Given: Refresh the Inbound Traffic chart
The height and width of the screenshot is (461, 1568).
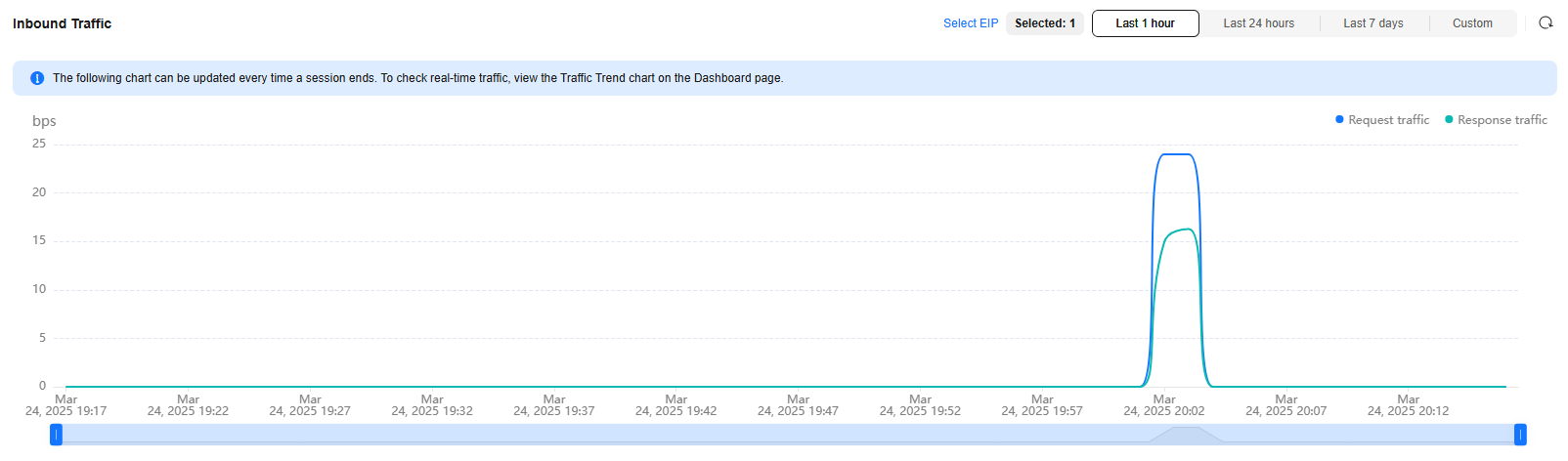Looking at the screenshot, I should (x=1546, y=22).
